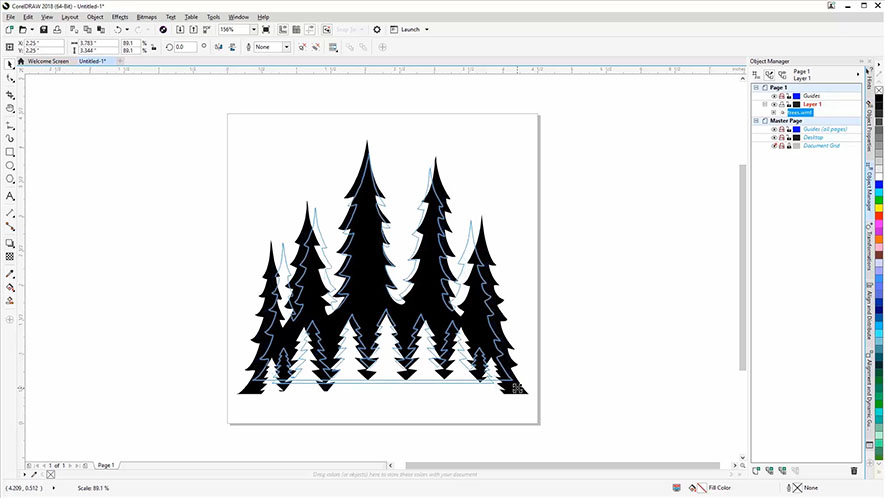Hide the Guides layer on Page 1

(x=774, y=96)
